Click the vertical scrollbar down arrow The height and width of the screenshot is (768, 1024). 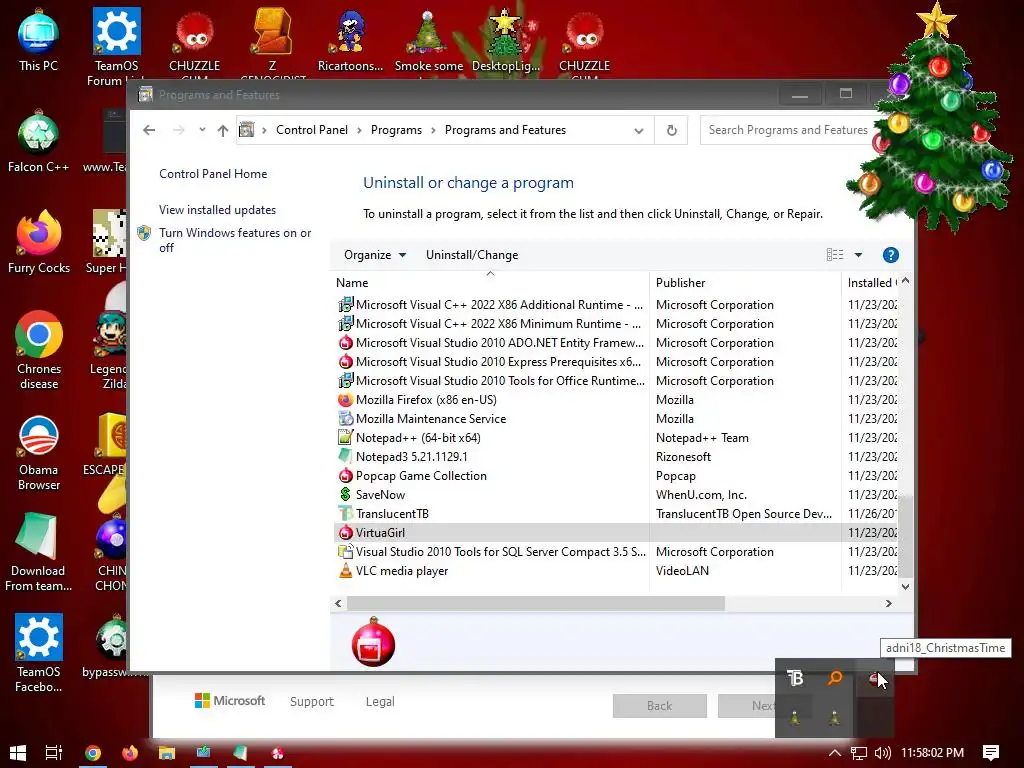[x=905, y=586]
